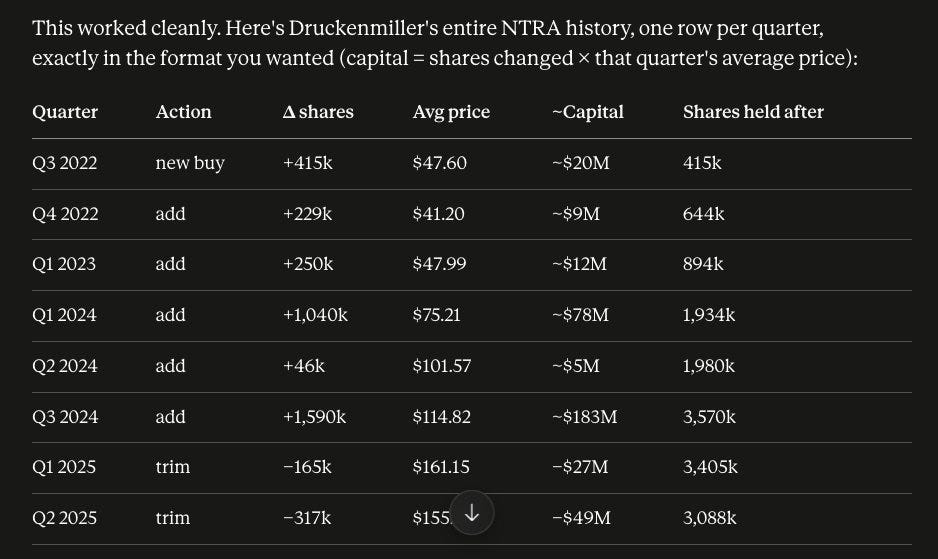Select the 3,088k shares held cell
This screenshot has width=938, height=559.
point(709,518)
